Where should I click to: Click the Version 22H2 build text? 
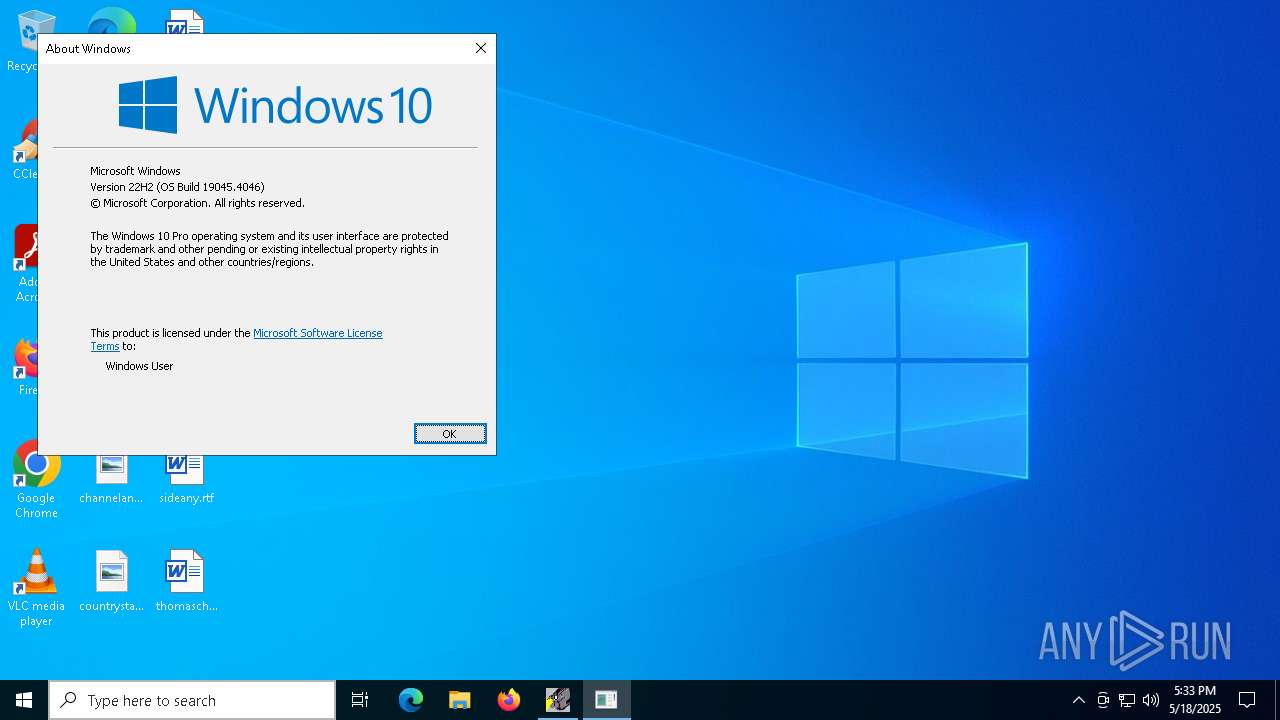click(x=177, y=187)
